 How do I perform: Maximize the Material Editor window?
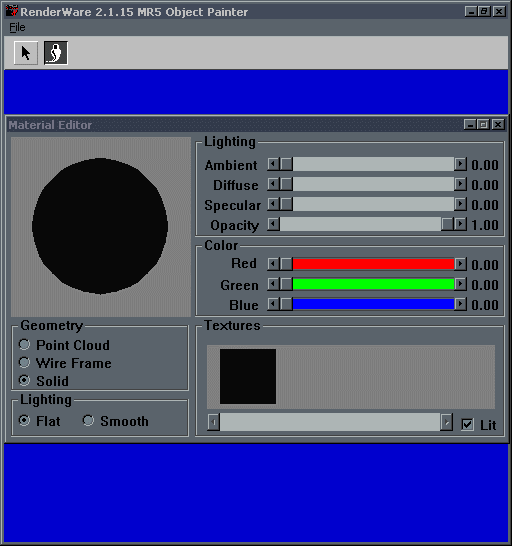[483, 124]
